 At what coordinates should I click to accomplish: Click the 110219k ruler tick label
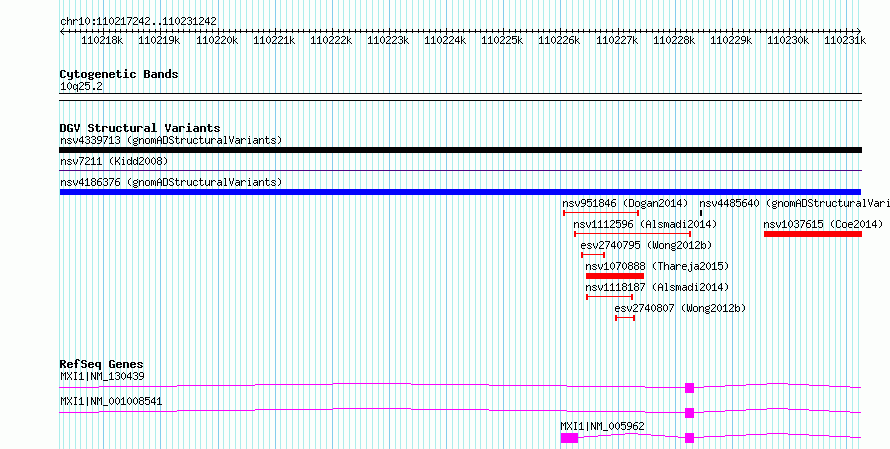[159, 40]
